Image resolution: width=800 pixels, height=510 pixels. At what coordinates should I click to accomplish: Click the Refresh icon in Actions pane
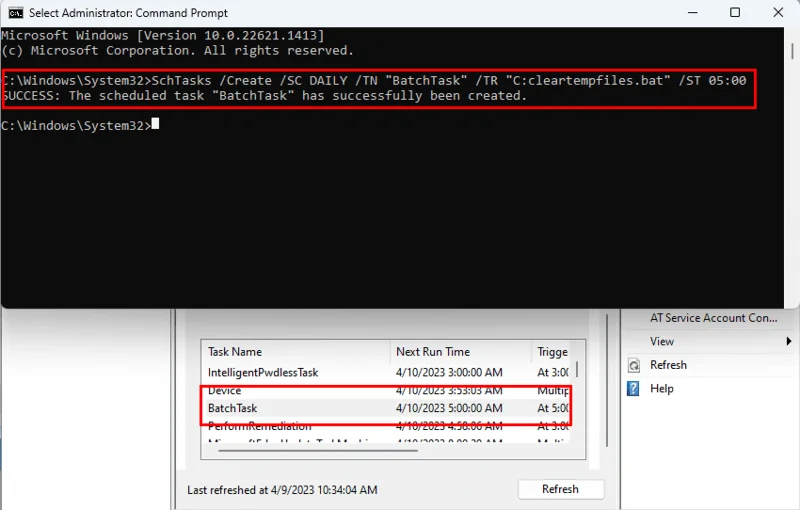[x=634, y=365]
